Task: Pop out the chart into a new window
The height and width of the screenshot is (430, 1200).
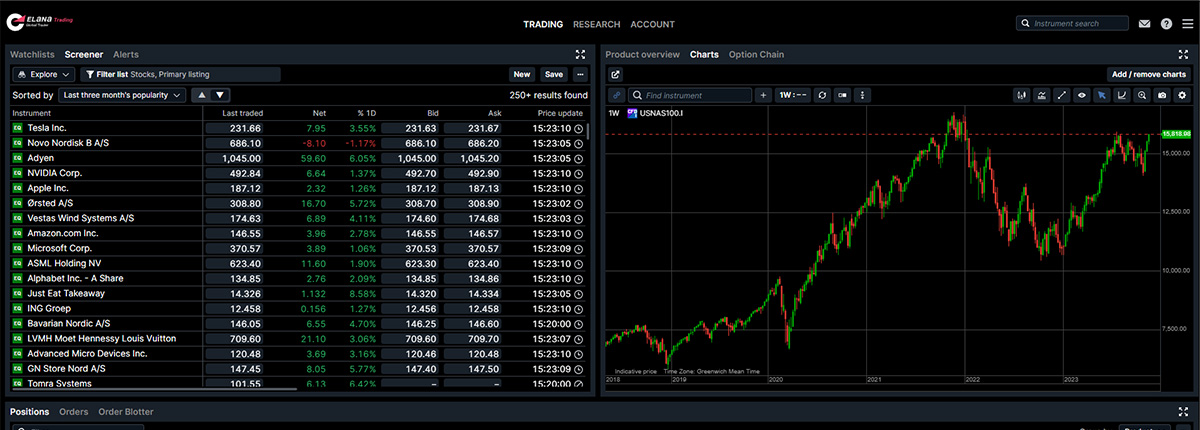Action: click(x=615, y=74)
